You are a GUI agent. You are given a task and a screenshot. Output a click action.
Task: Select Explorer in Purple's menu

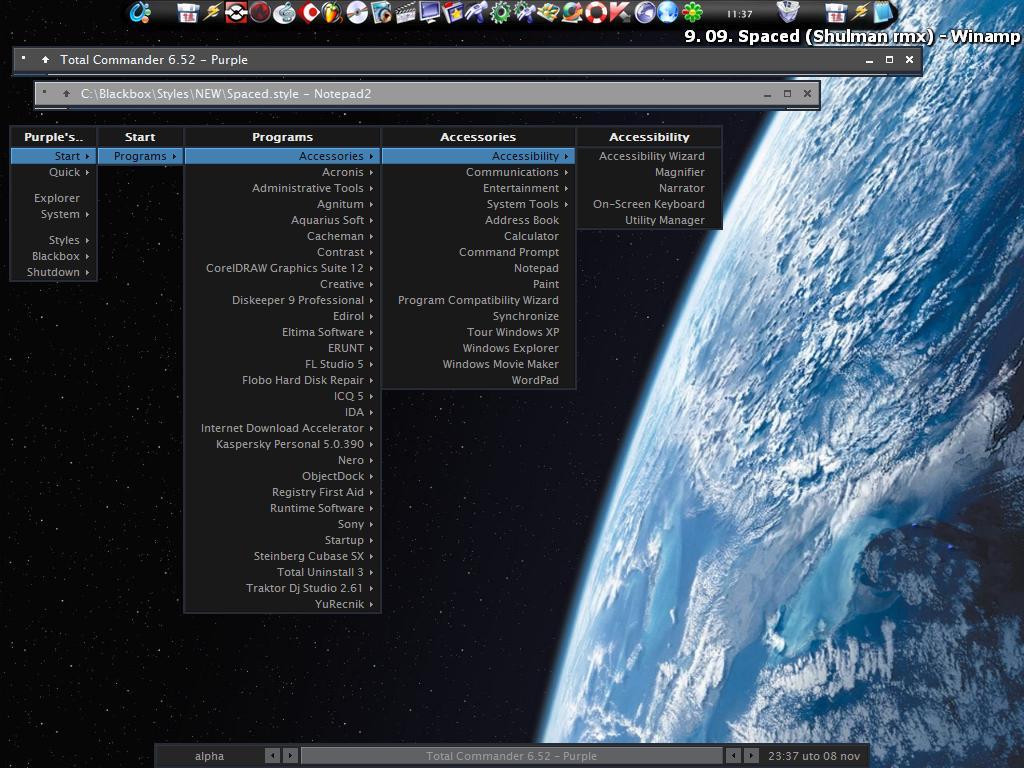(x=54, y=198)
